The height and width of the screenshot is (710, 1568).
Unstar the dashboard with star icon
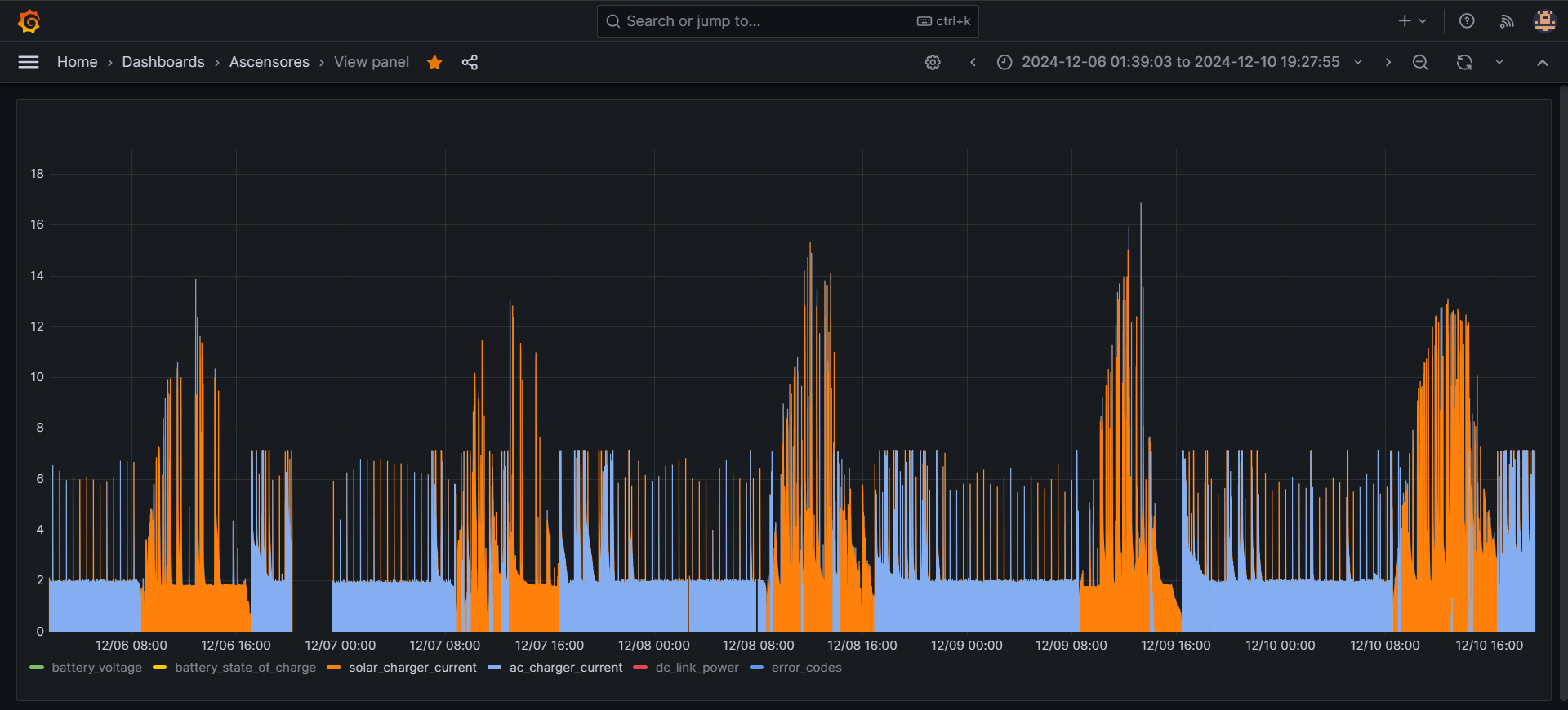[x=434, y=62]
